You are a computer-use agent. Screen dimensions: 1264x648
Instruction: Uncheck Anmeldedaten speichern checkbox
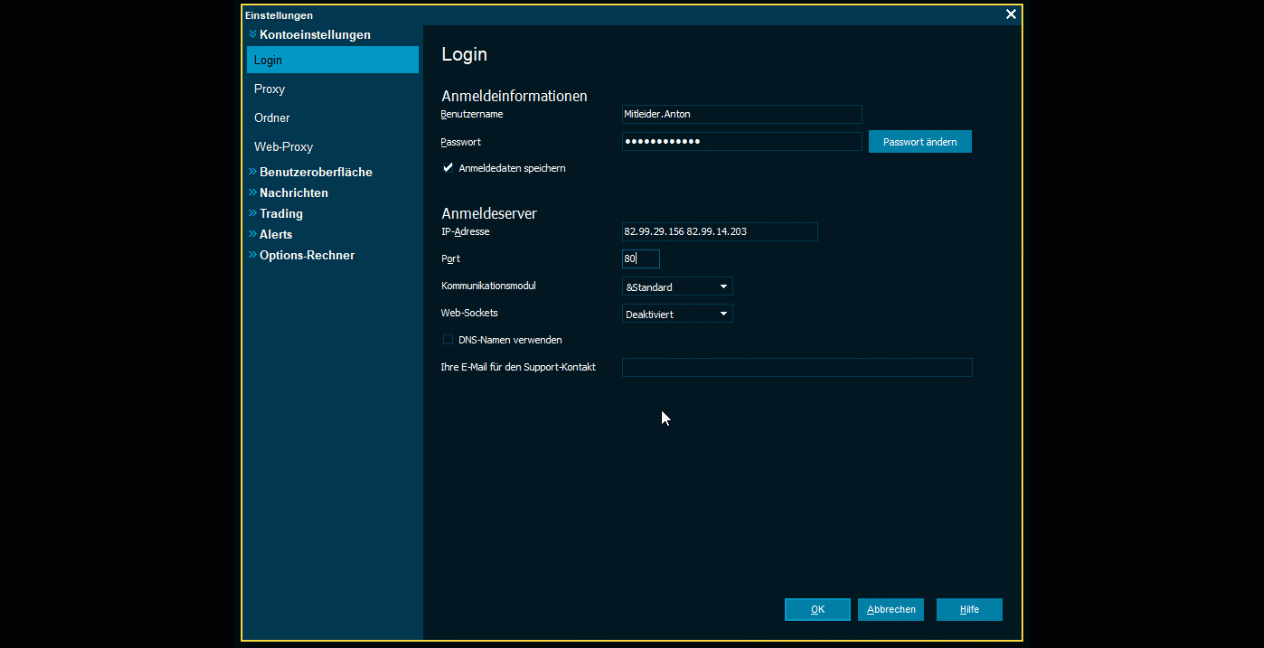click(448, 168)
